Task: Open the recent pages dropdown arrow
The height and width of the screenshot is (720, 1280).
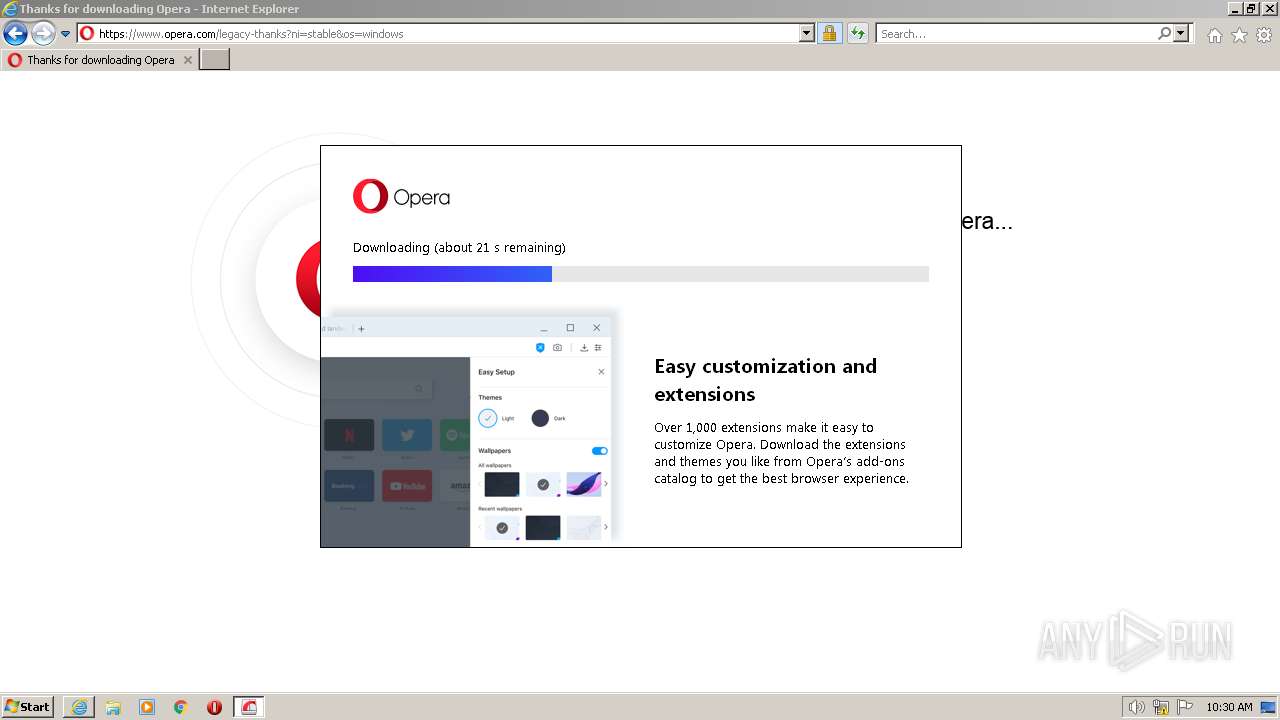Action: click(66, 34)
